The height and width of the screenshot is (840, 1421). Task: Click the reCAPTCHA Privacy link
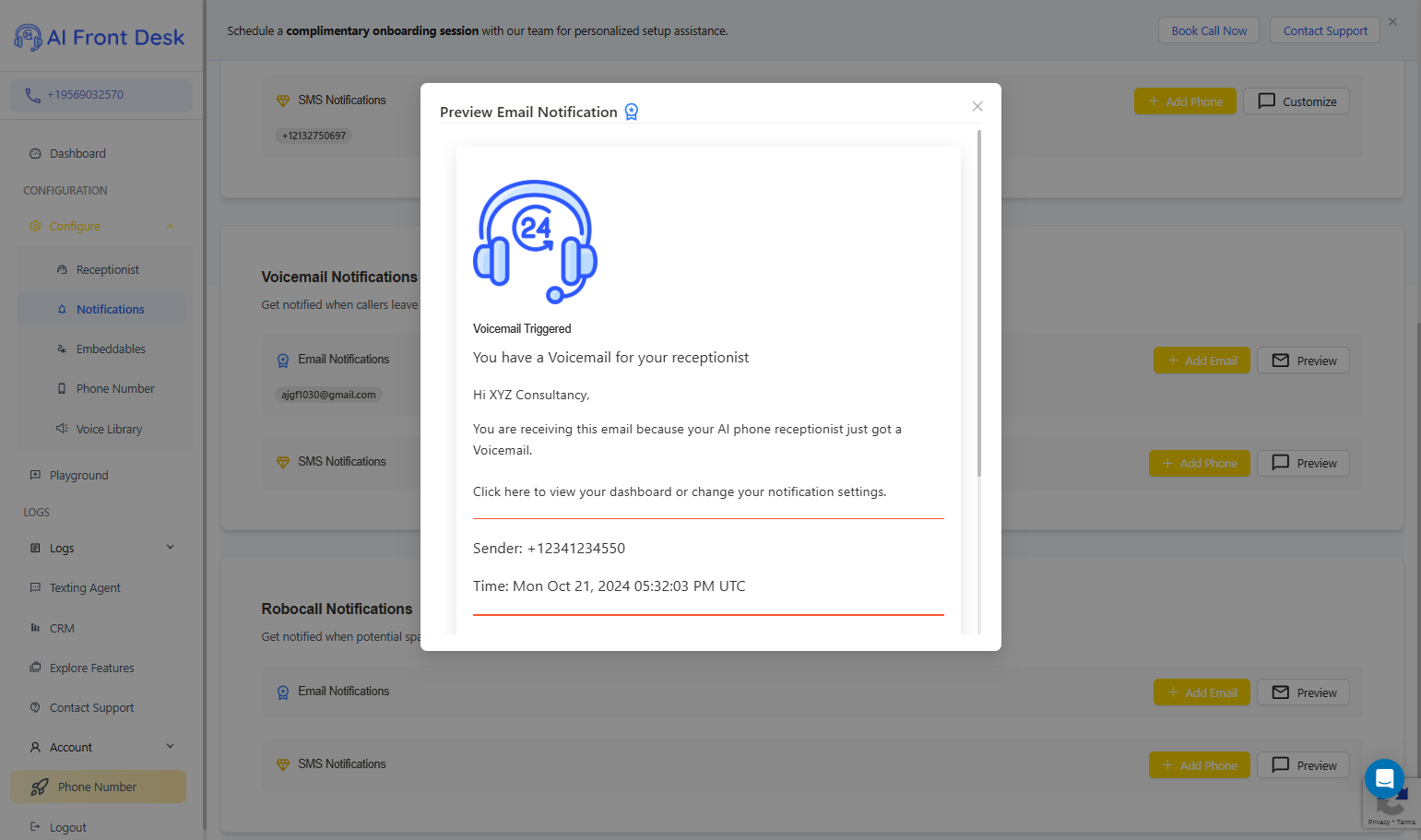coord(1379,822)
